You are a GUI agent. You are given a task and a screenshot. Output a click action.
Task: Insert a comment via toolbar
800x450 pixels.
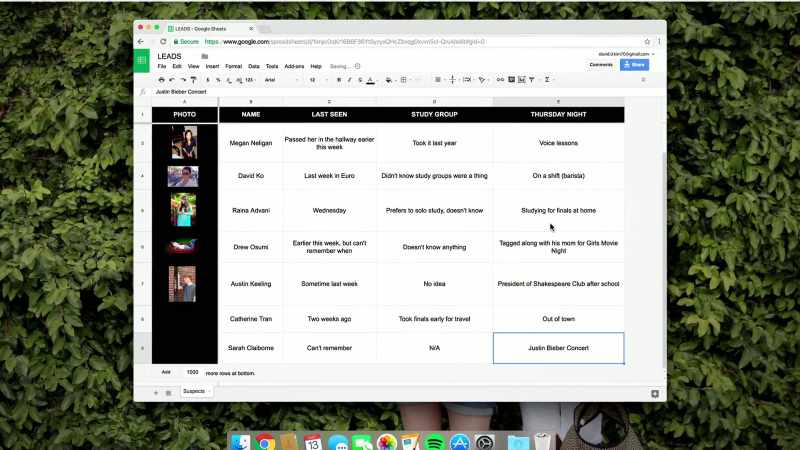tap(511, 80)
